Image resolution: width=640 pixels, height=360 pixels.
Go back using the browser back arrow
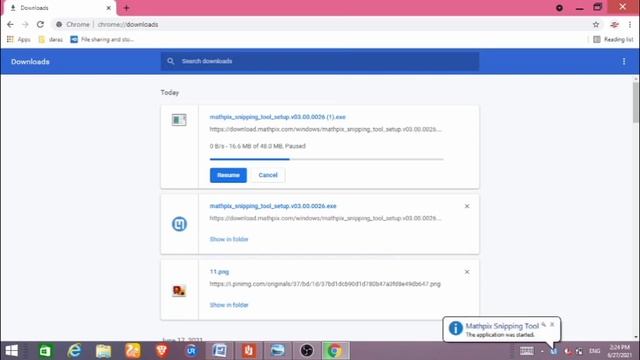tap(10, 24)
